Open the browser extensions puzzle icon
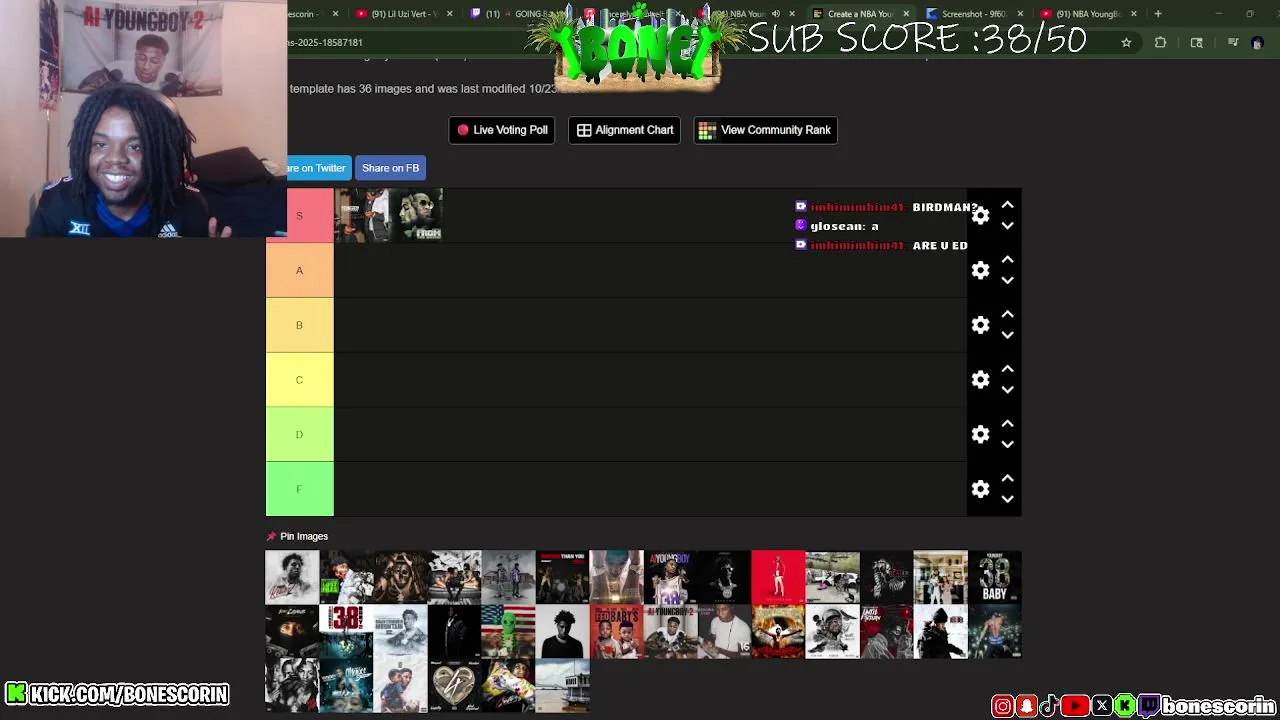This screenshot has width=1280, height=720. tap(1160, 43)
